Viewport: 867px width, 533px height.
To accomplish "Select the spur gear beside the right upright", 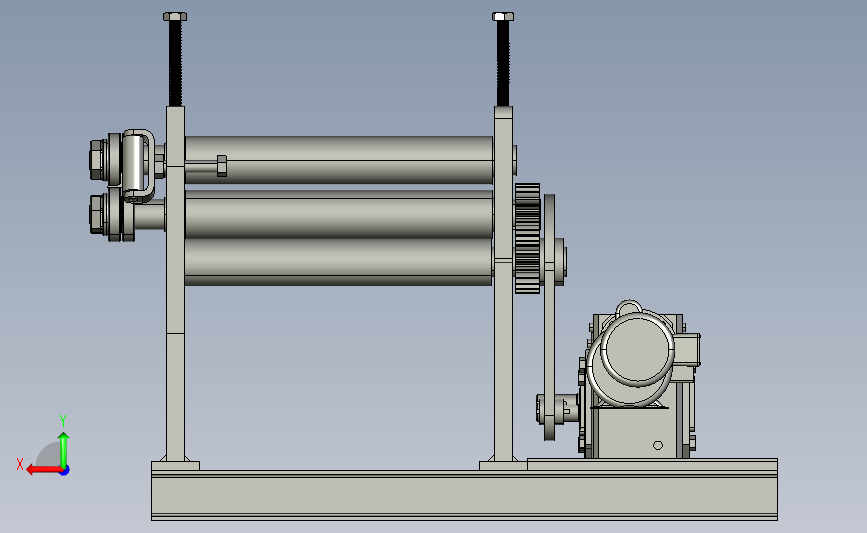I will (x=527, y=238).
